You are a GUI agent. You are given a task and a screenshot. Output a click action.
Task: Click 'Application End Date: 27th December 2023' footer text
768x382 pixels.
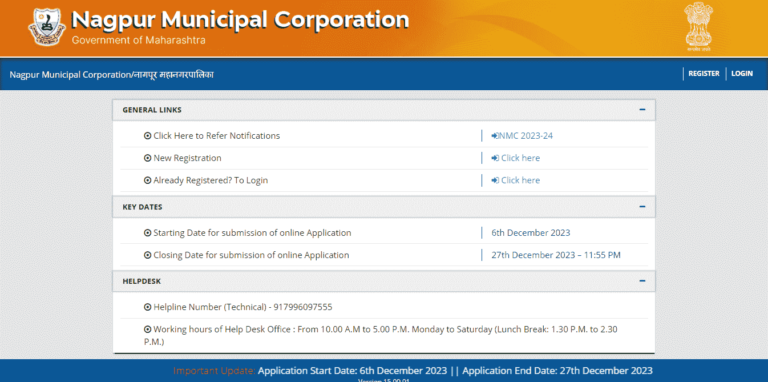pos(557,371)
